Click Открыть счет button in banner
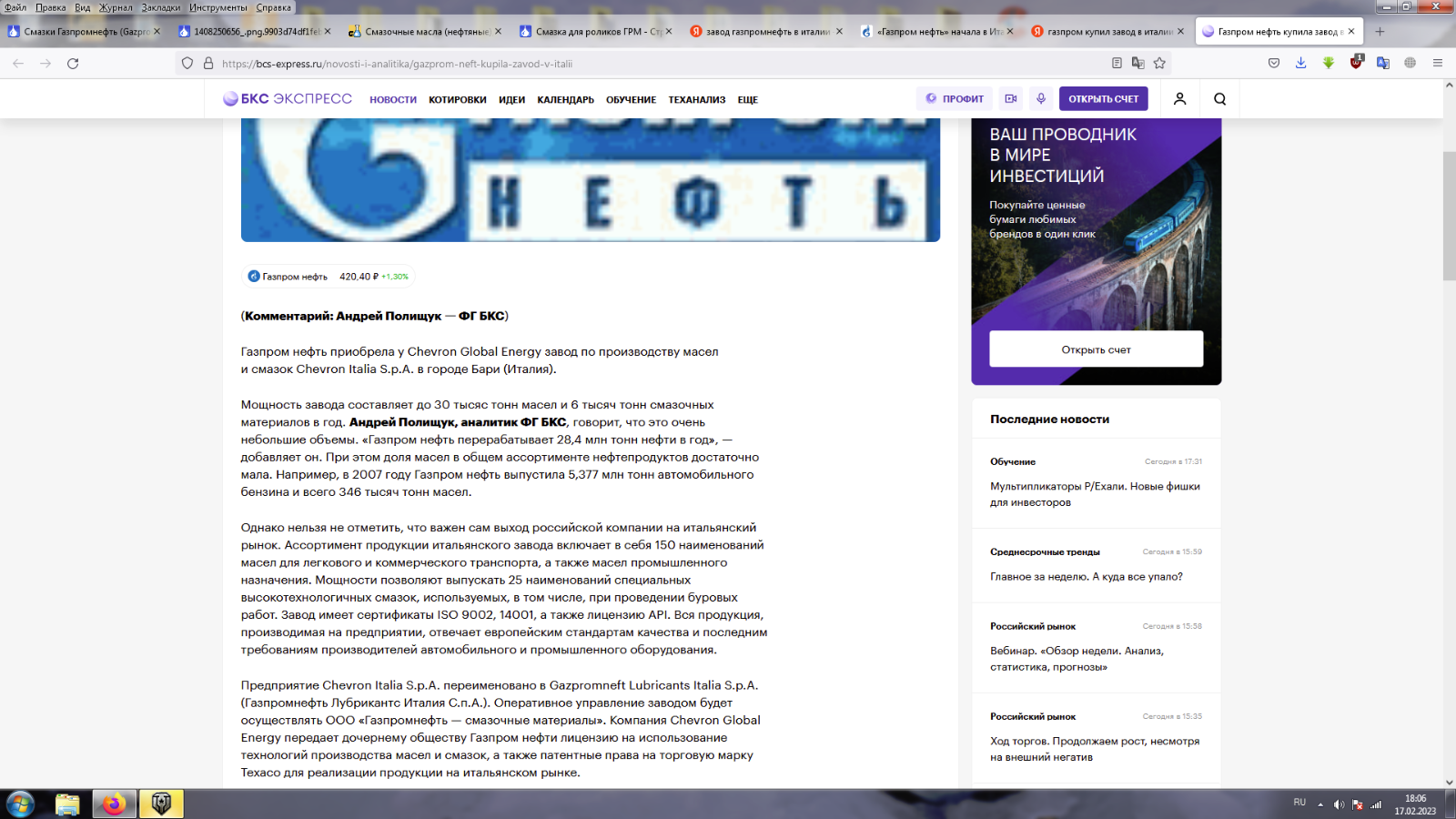 [x=1096, y=349]
